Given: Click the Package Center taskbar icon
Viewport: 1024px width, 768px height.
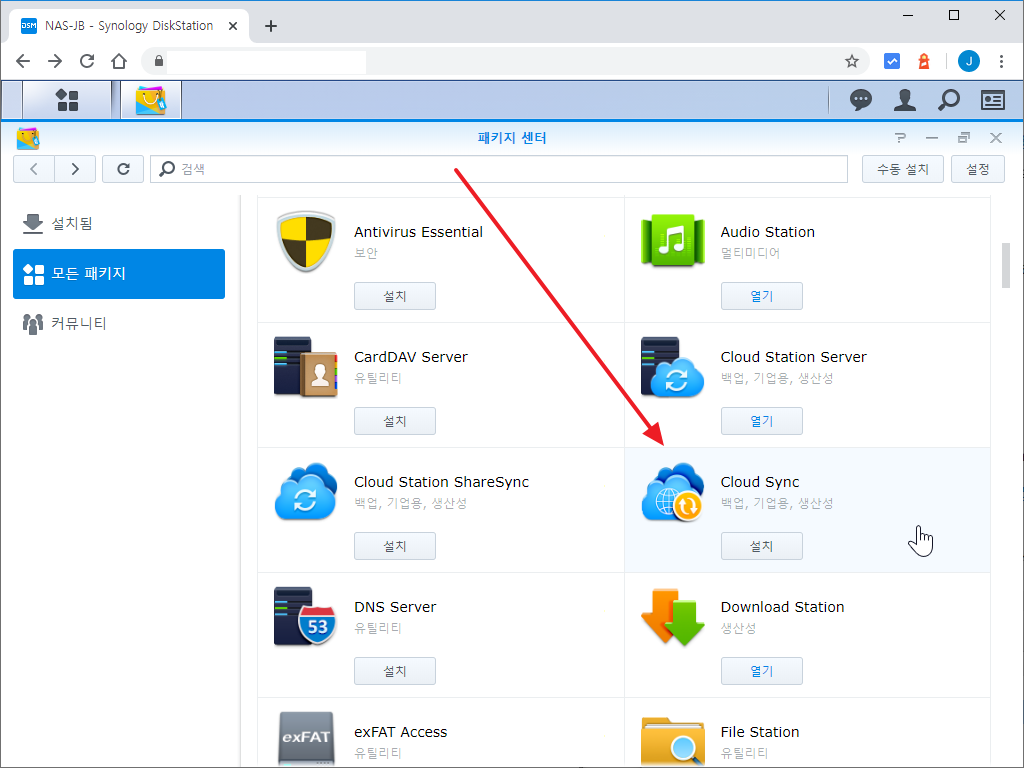Looking at the screenshot, I should coord(150,100).
